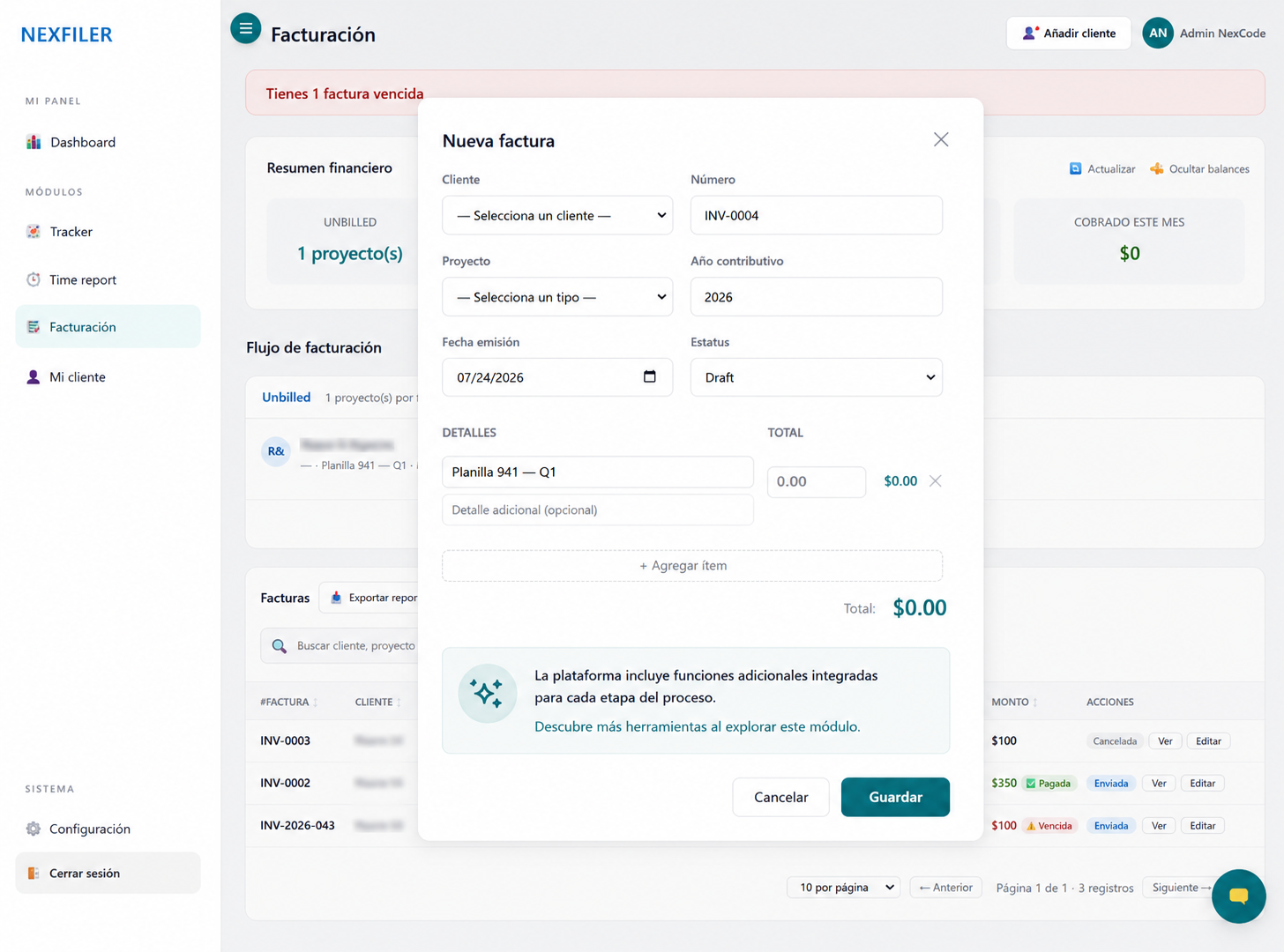Go to Anterior page
This screenshot has width=1284, height=952.
tap(945, 888)
